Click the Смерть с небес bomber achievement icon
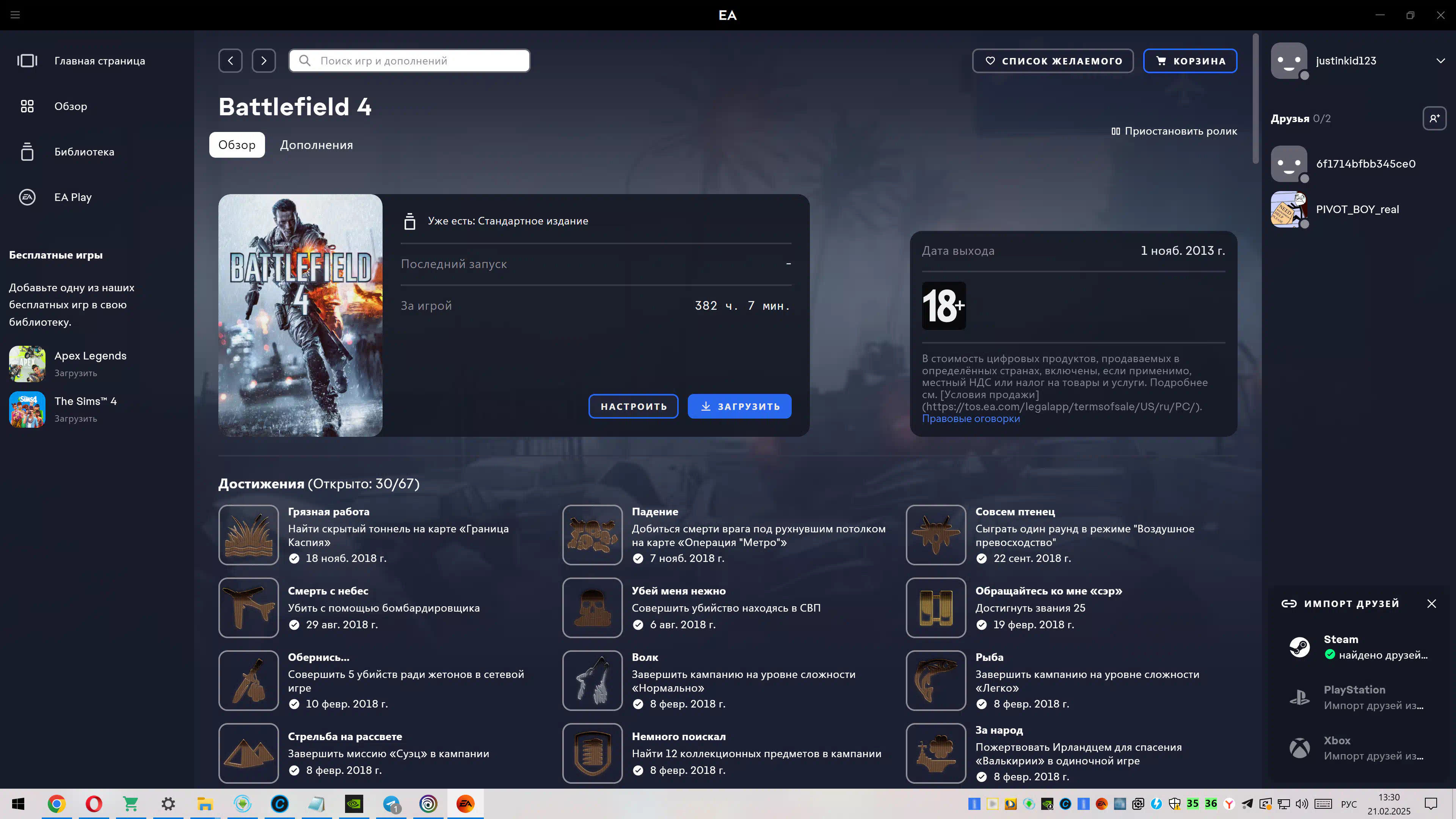Screen dimensions: 1456x819 click(249, 607)
